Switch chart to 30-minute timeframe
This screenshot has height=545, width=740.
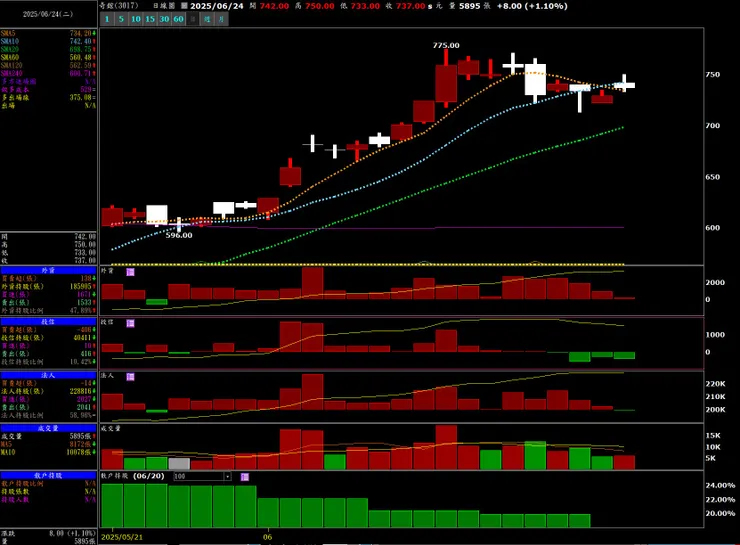164,19
